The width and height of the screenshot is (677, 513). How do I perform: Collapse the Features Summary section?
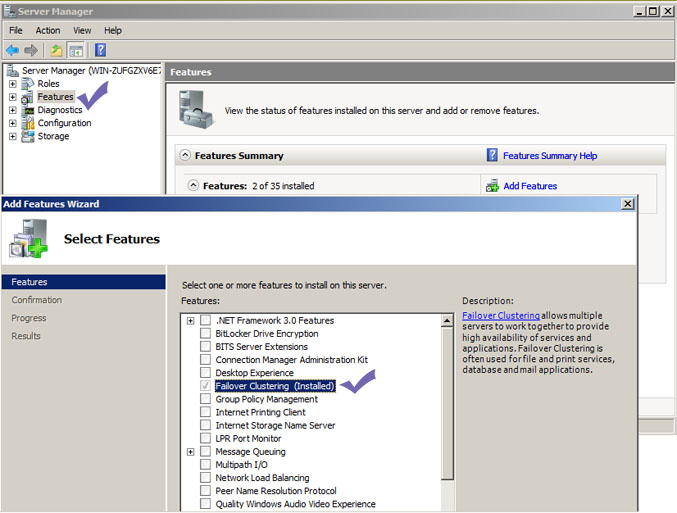[185, 155]
